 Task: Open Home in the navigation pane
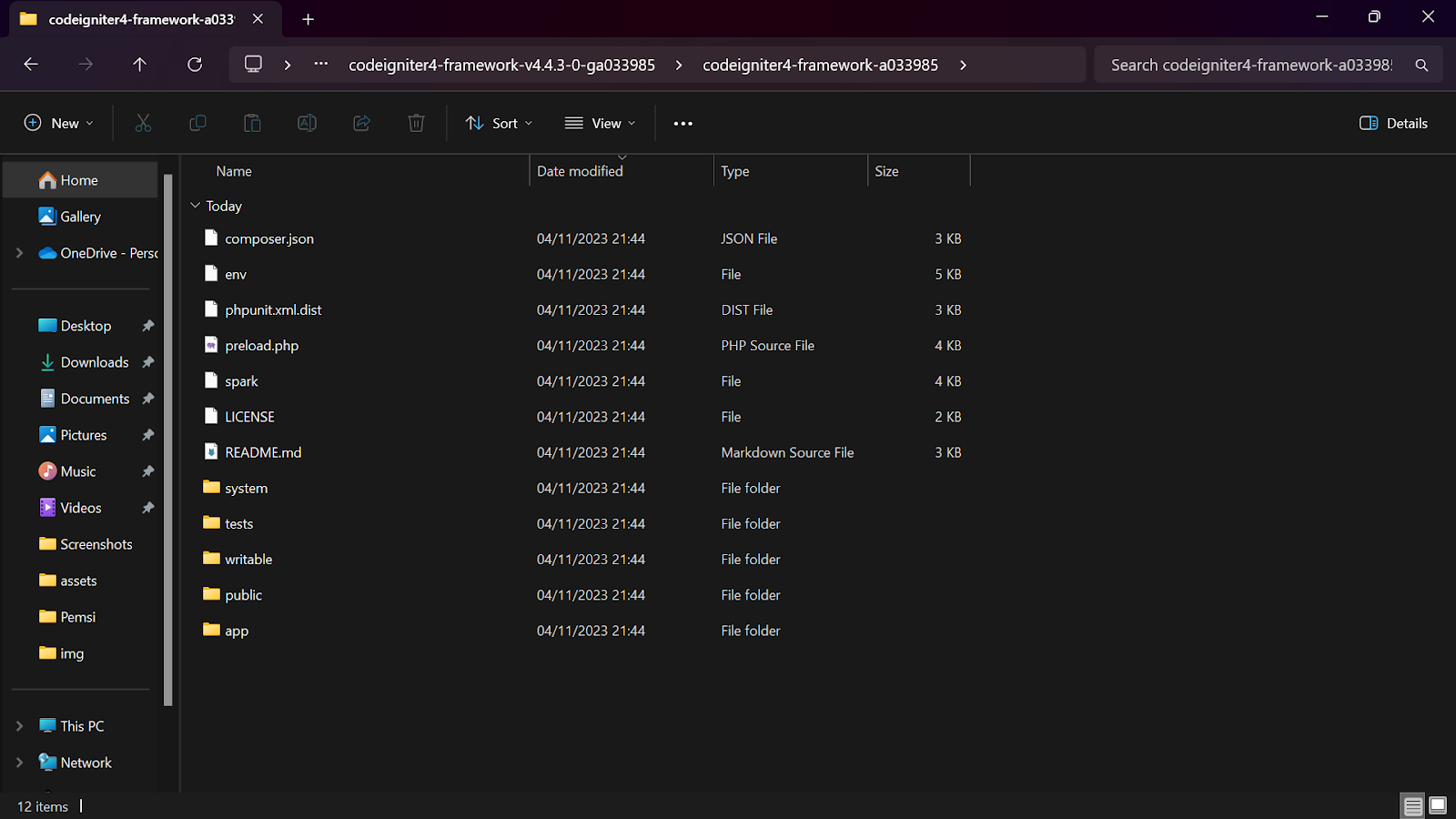pyautogui.click(x=81, y=180)
